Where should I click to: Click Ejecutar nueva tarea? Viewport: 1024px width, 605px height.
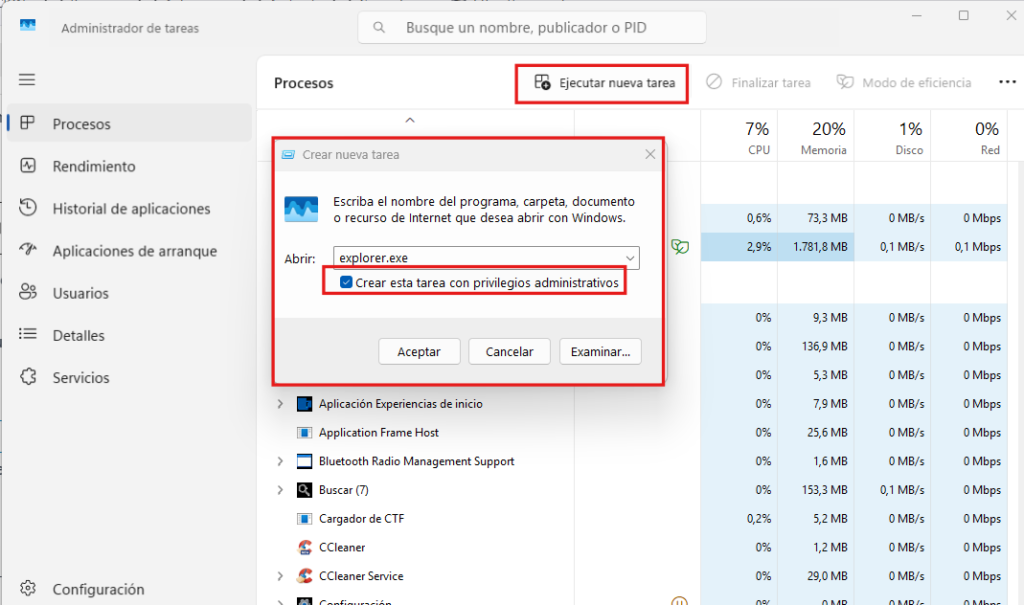click(x=601, y=82)
